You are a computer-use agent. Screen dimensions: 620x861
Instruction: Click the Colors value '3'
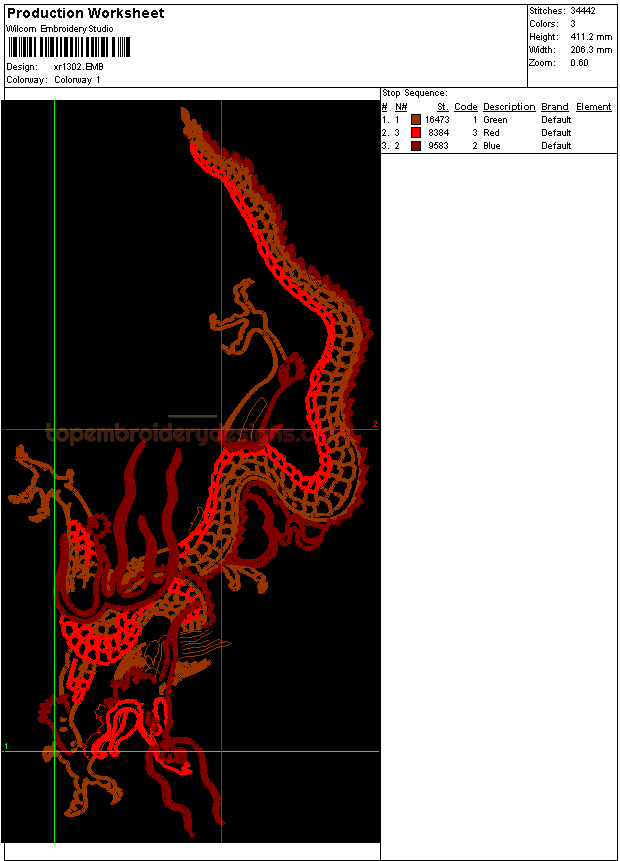pyautogui.click(x=573, y=24)
